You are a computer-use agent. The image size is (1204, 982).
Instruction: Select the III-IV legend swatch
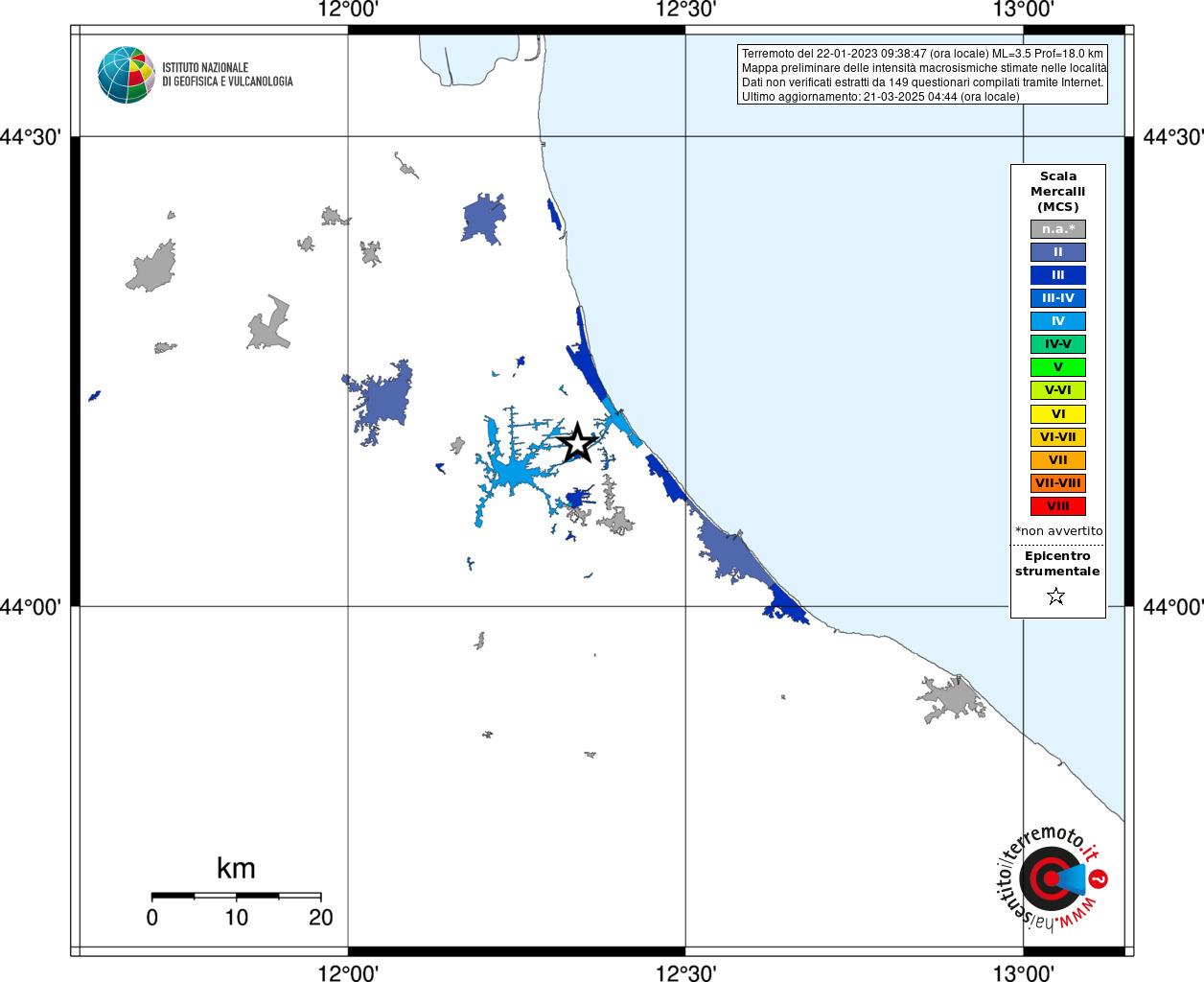1058,298
